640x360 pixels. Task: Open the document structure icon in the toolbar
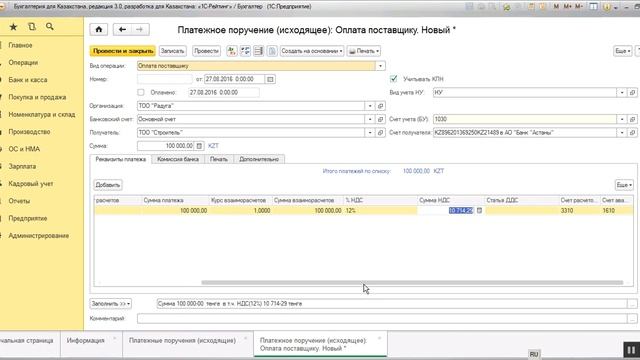tap(245, 51)
